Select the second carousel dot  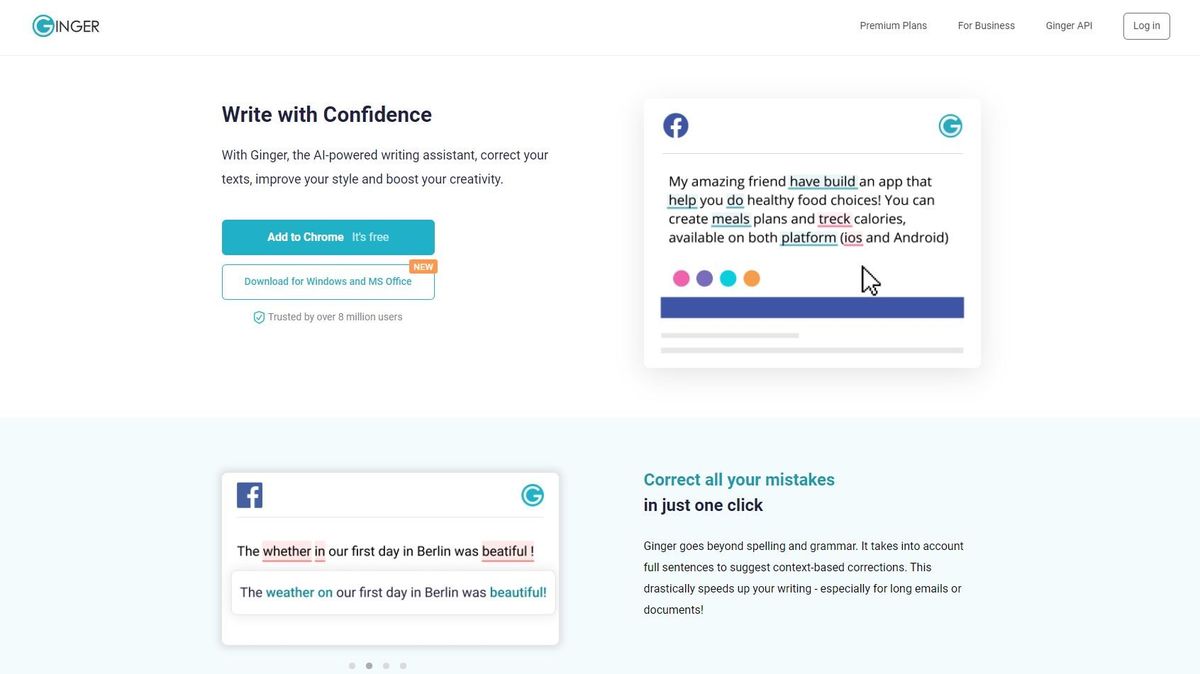[x=369, y=664]
